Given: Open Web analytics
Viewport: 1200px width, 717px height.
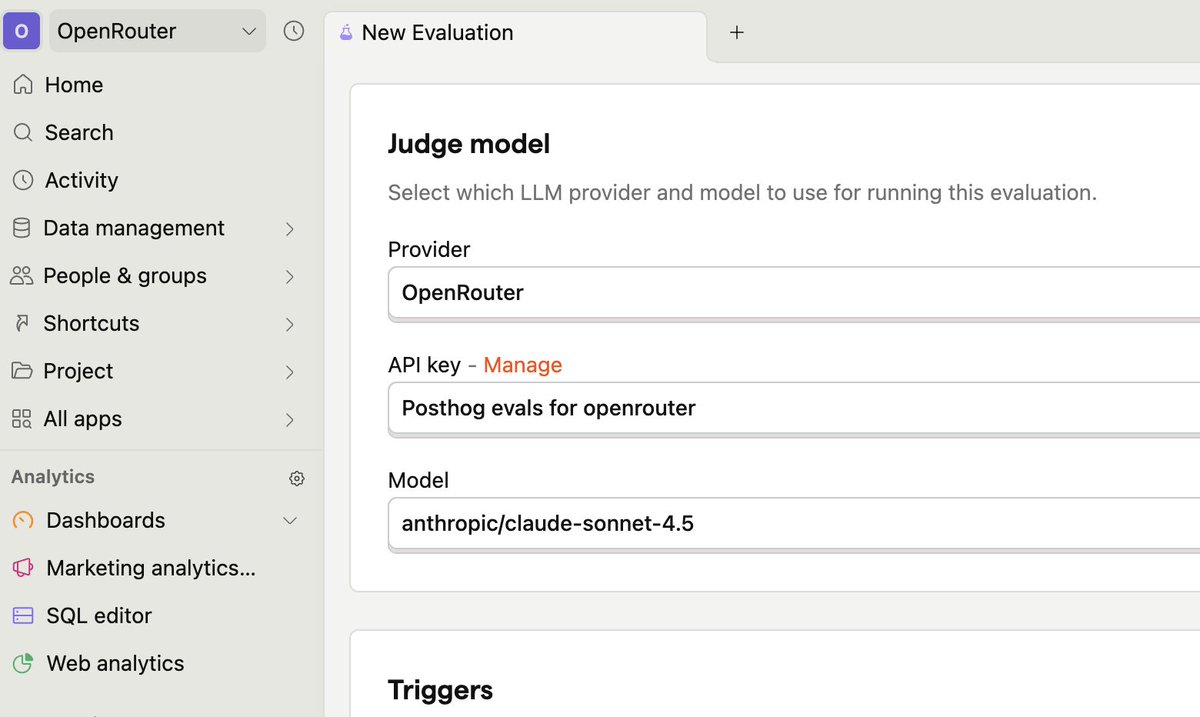Looking at the screenshot, I should (x=115, y=663).
